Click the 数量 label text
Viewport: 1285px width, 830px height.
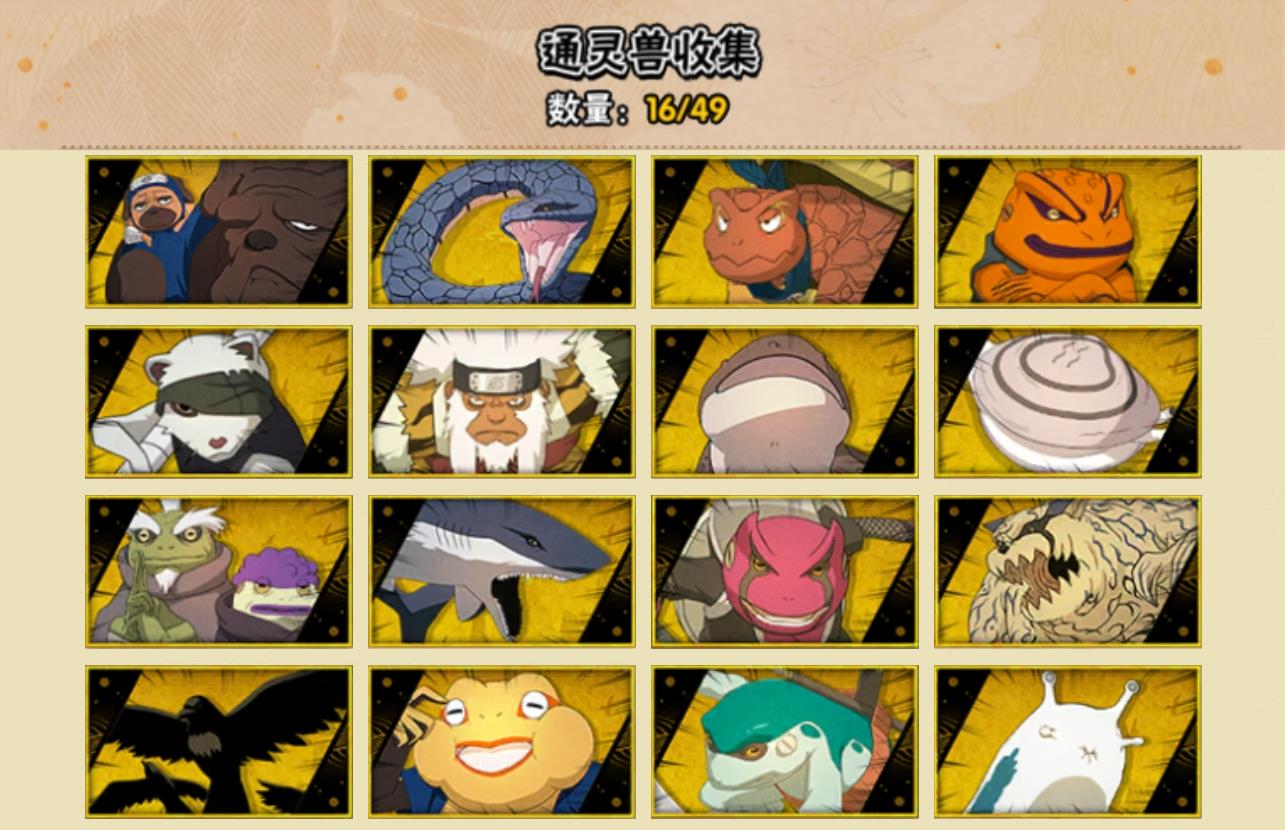578,109
